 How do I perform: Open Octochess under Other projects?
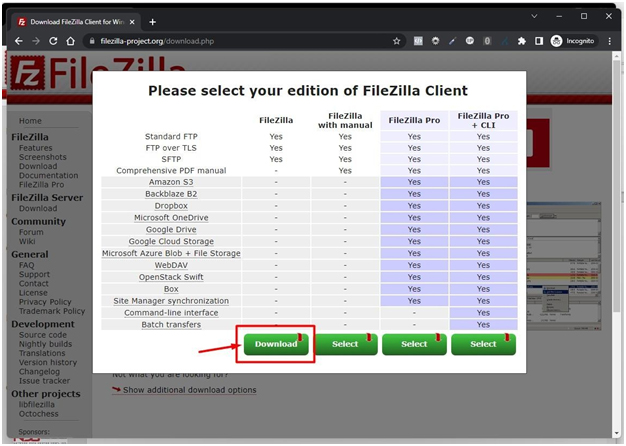click(38, 414)
